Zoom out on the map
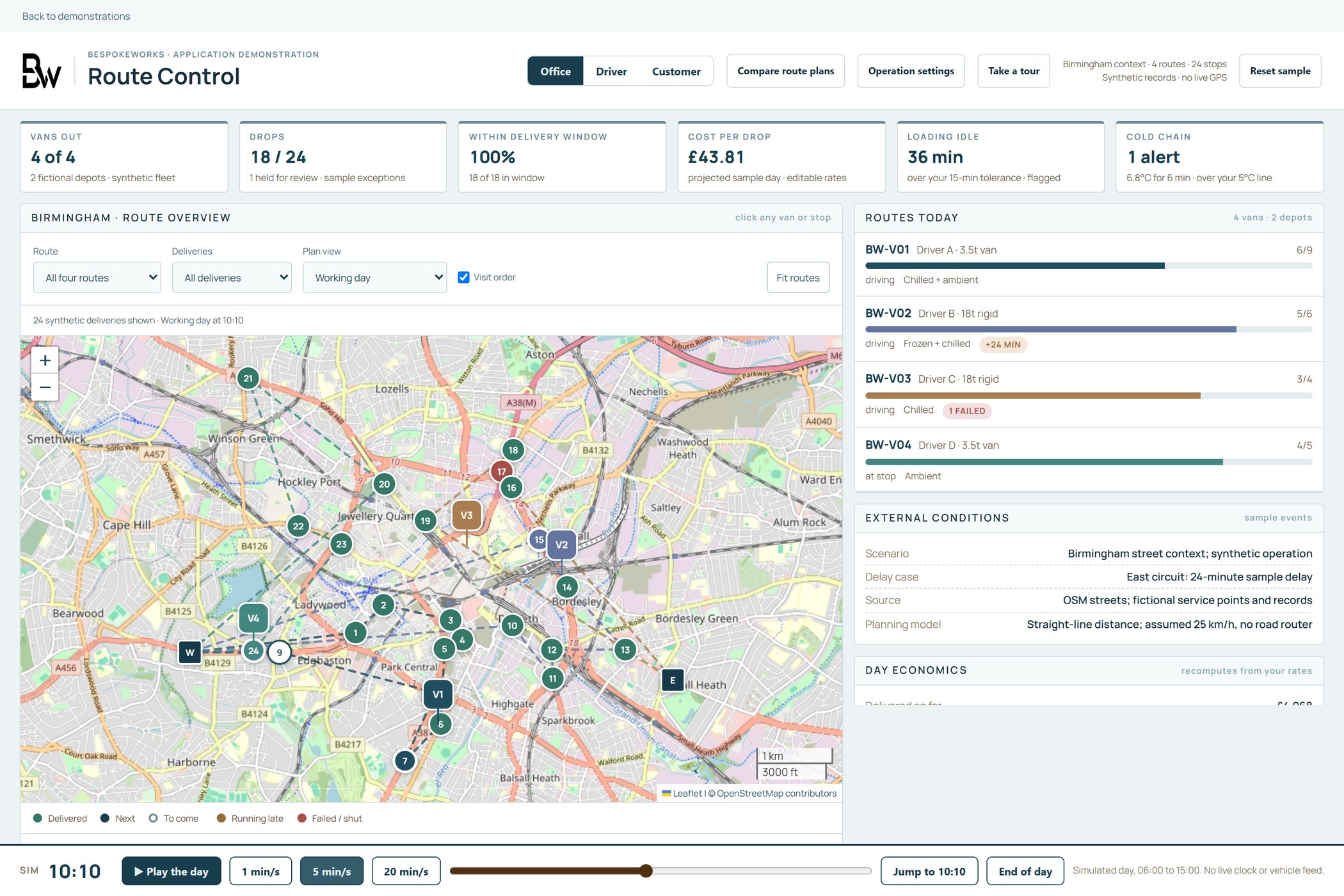This screenshot has height=896, width=1344. [x=45, y=387]
